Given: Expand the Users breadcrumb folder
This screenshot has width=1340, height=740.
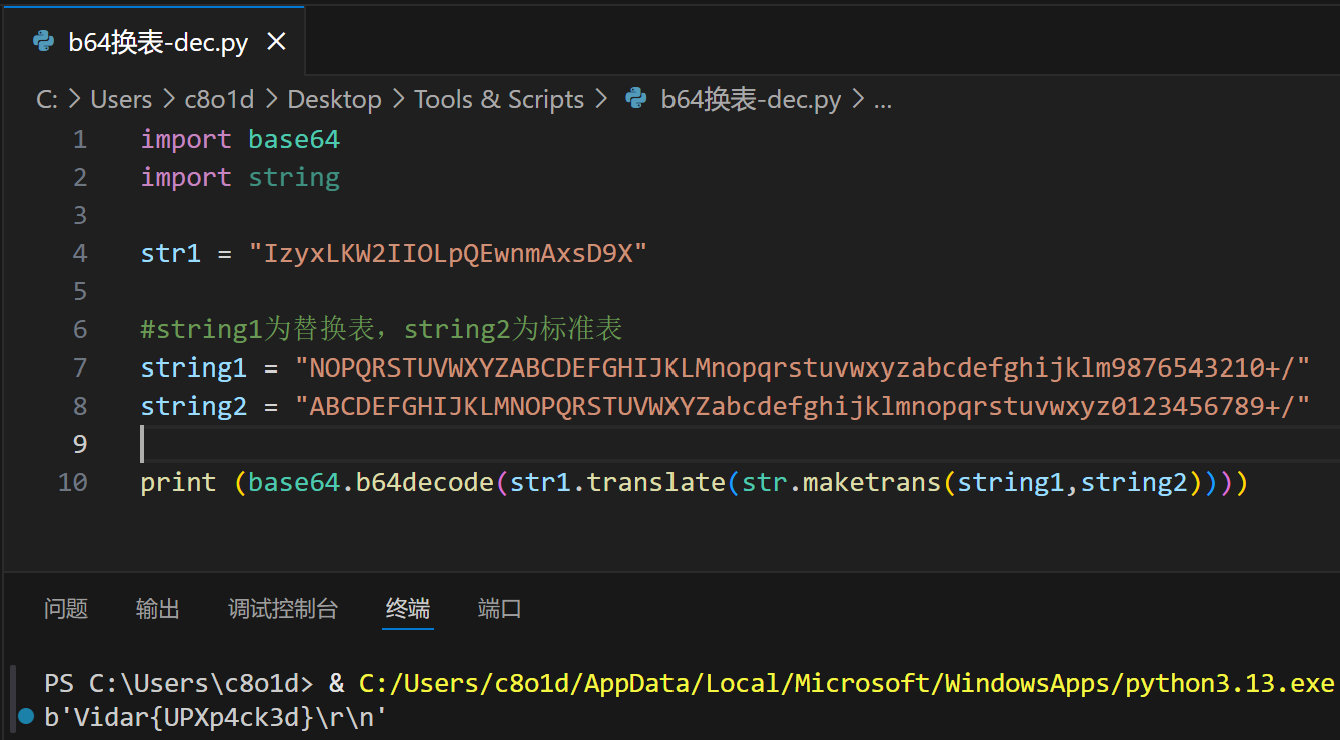Looking at the screenshot, I should [x=121, y=99].
